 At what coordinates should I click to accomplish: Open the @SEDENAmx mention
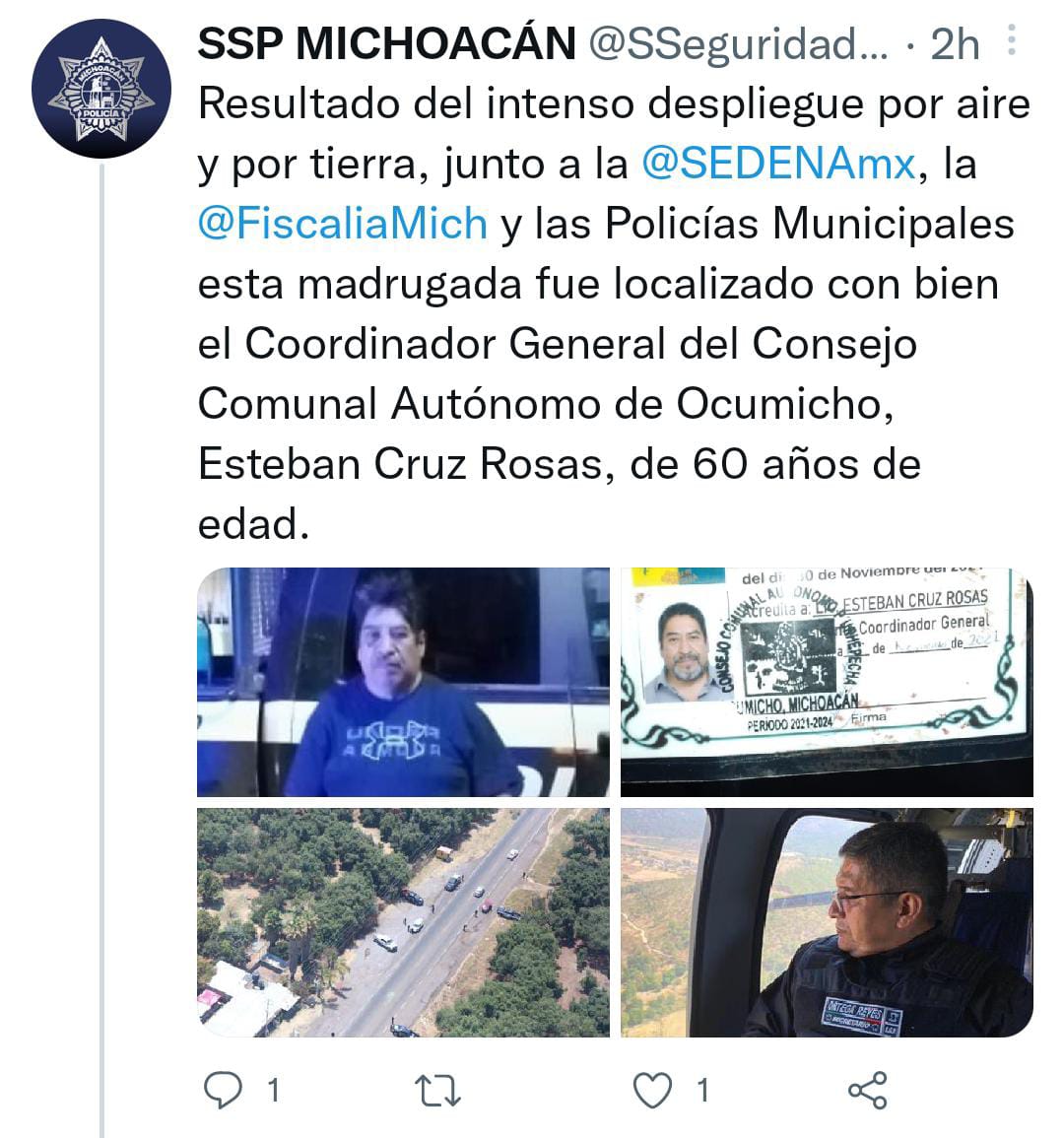point(778,164)
